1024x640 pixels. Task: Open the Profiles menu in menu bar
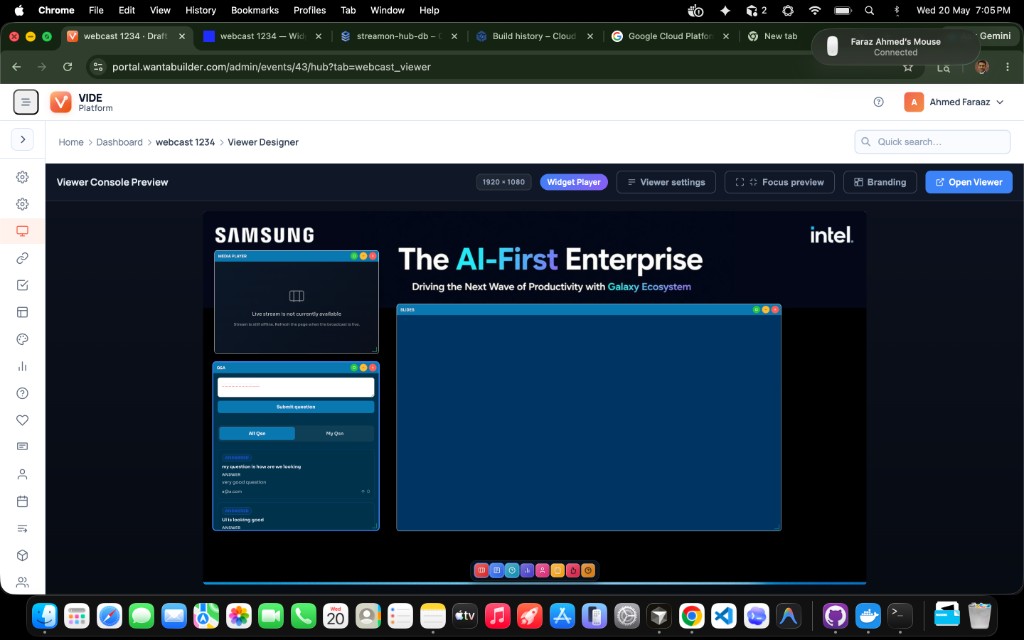[310, 10]
